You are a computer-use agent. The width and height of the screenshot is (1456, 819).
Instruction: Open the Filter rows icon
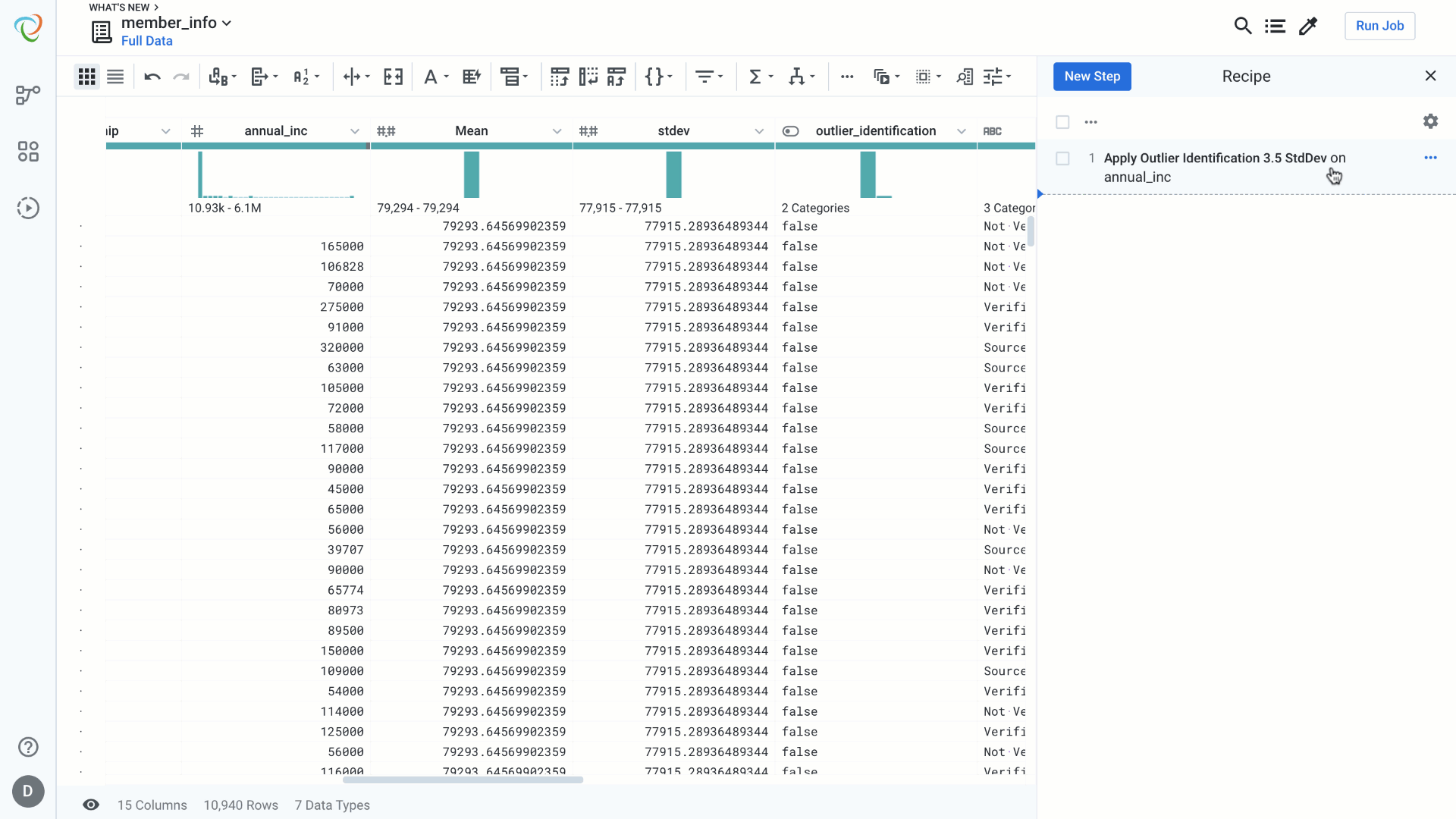point(706,77)
